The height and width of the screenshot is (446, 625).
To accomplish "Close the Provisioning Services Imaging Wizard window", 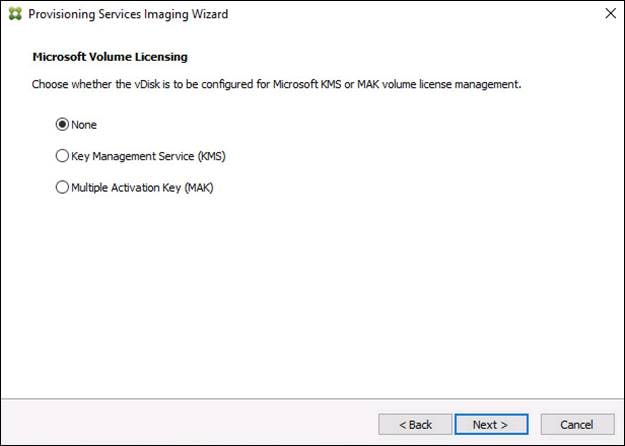I will point(610,14).
